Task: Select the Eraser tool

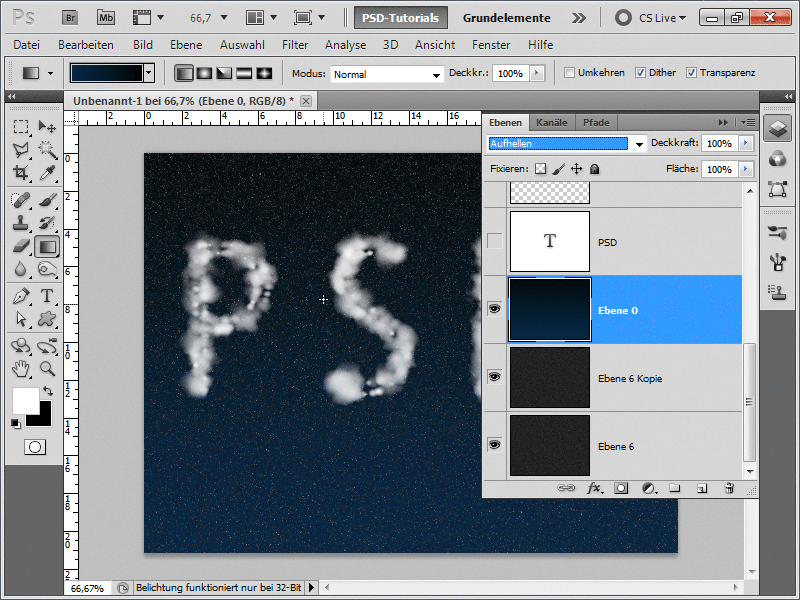Action: click(21, 246)
